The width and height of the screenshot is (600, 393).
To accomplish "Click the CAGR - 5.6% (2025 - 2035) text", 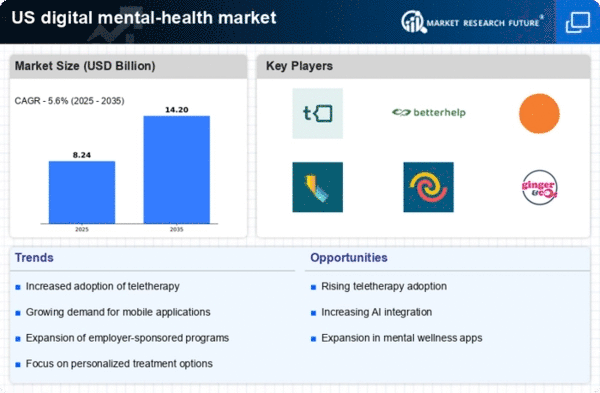I will 69,101.
